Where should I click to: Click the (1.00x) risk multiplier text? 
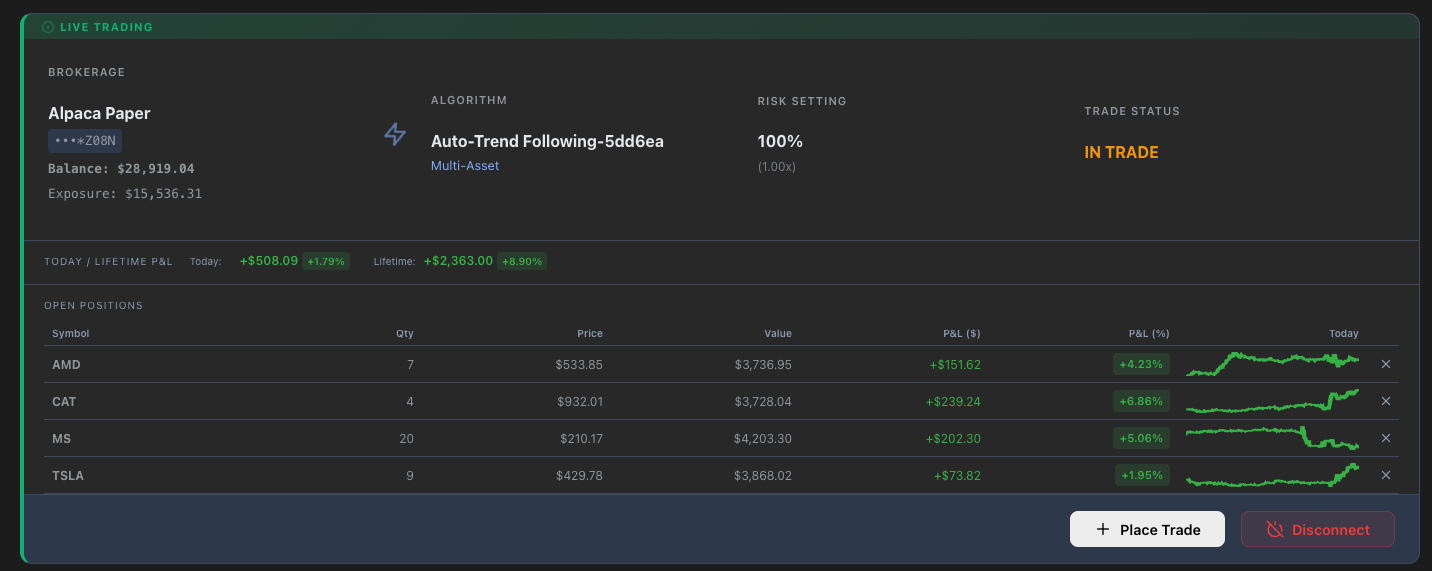pyautogui.click(x=776, y=167)
